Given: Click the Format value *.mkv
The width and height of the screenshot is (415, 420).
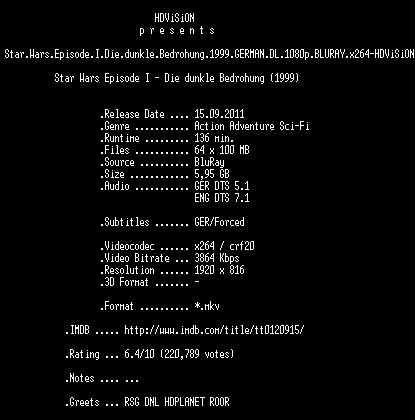Looking at the screenshot, I should pos(207,306).
